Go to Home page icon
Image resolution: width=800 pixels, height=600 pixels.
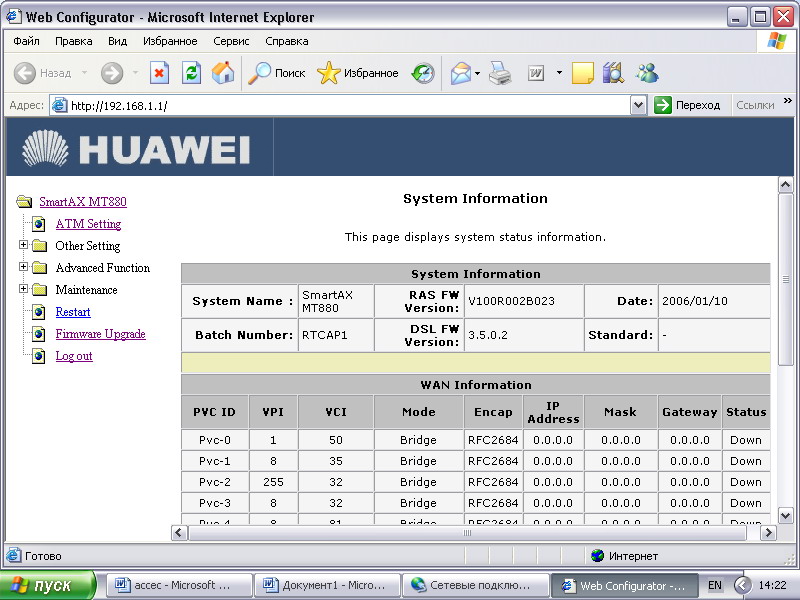(223, 73)
